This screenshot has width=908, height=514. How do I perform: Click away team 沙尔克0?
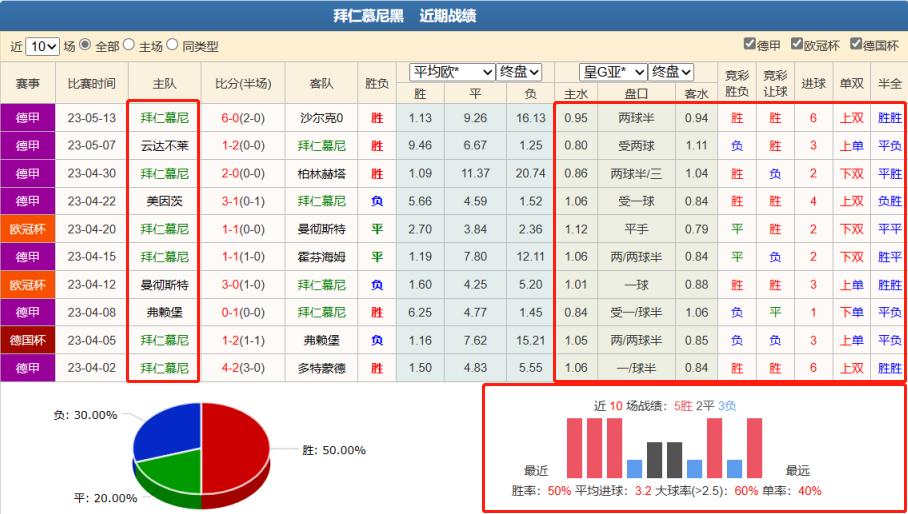click(321, 118)
